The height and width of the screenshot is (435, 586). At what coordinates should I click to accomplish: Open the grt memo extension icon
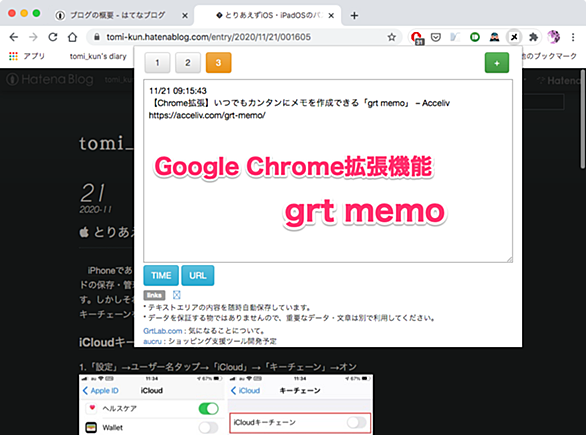514,37
